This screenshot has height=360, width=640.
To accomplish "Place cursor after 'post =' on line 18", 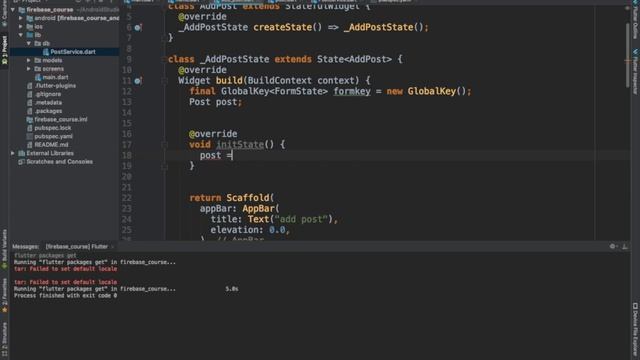I will coord(232,156).
